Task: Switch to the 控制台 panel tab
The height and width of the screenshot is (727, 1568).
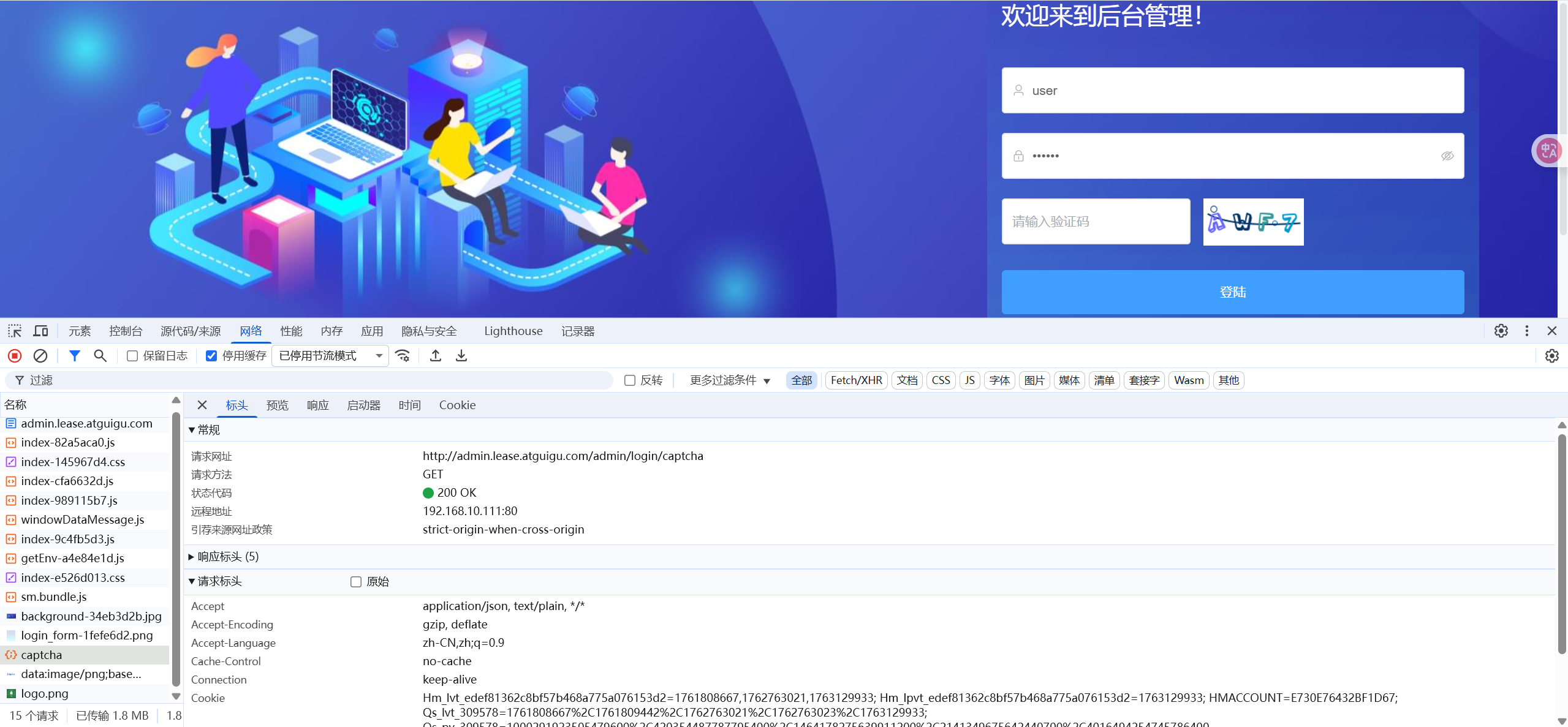Action: click(125, 331)
